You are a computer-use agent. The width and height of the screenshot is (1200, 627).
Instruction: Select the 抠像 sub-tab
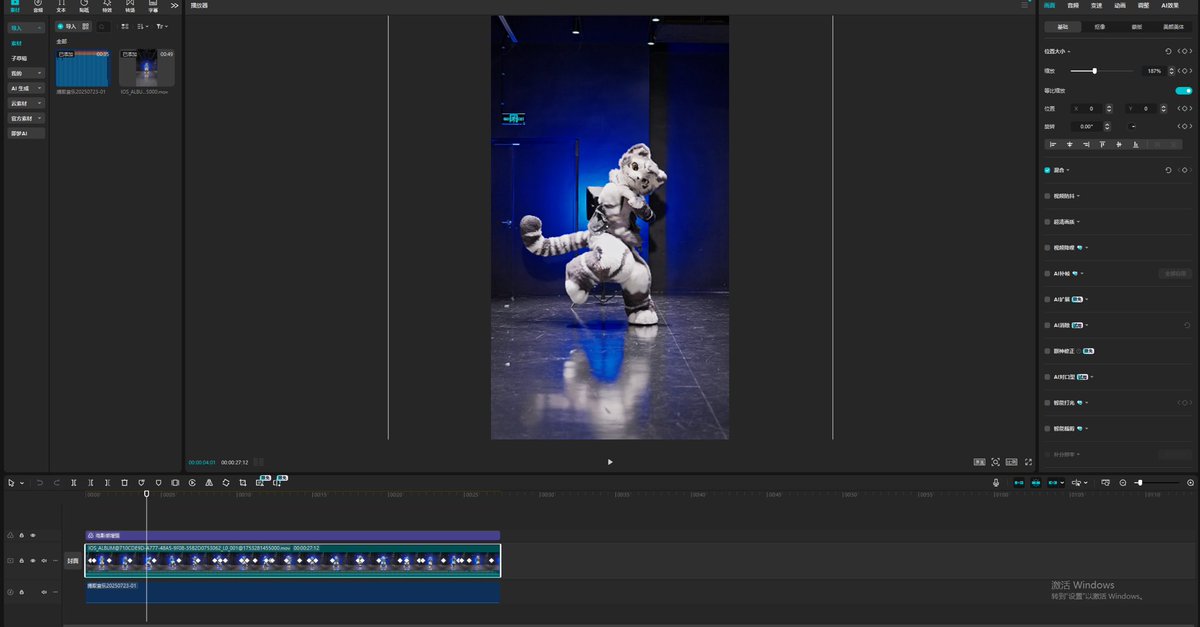(1099, 27)
